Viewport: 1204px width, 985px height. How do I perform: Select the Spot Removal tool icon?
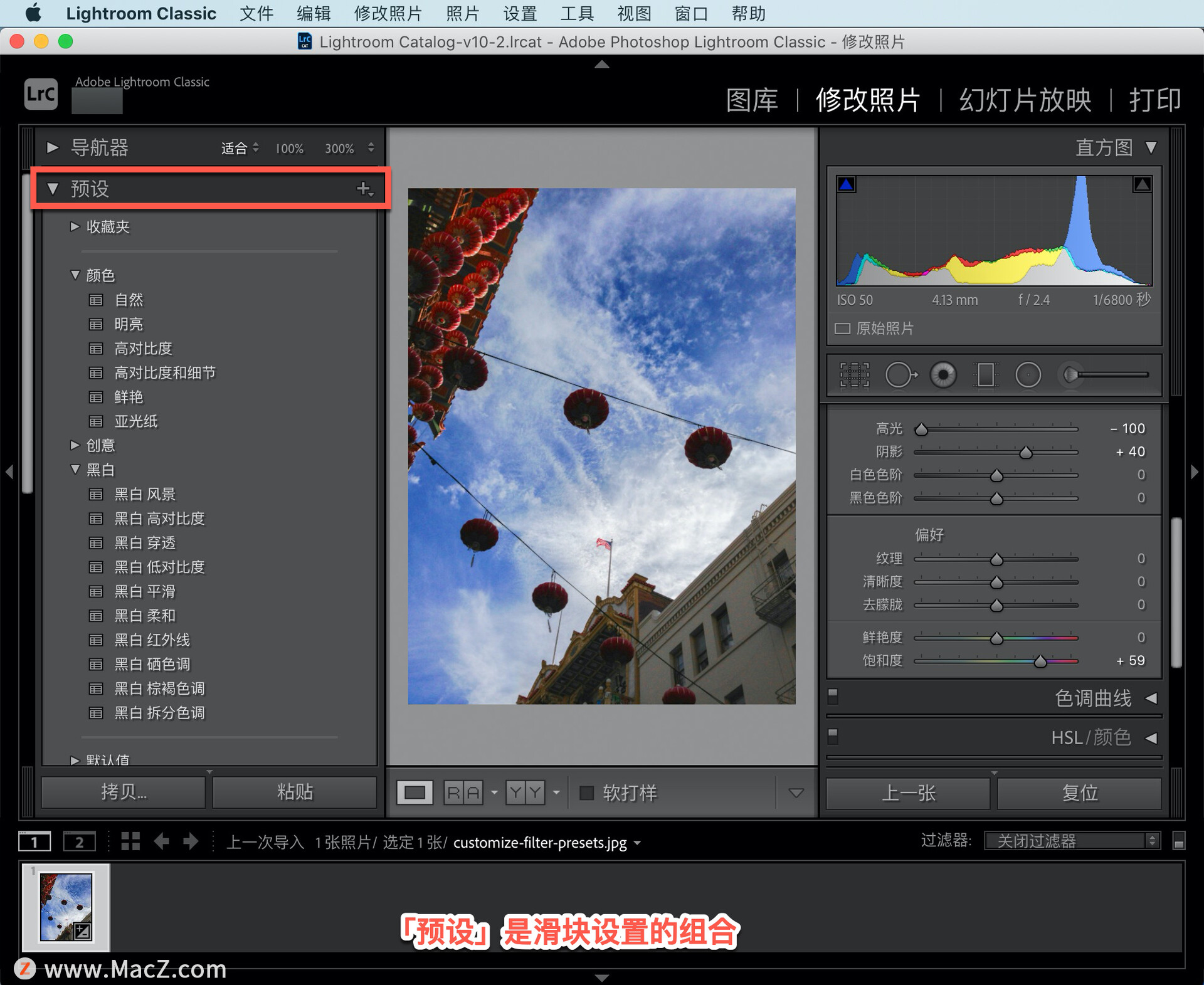(x=900, y=375)
